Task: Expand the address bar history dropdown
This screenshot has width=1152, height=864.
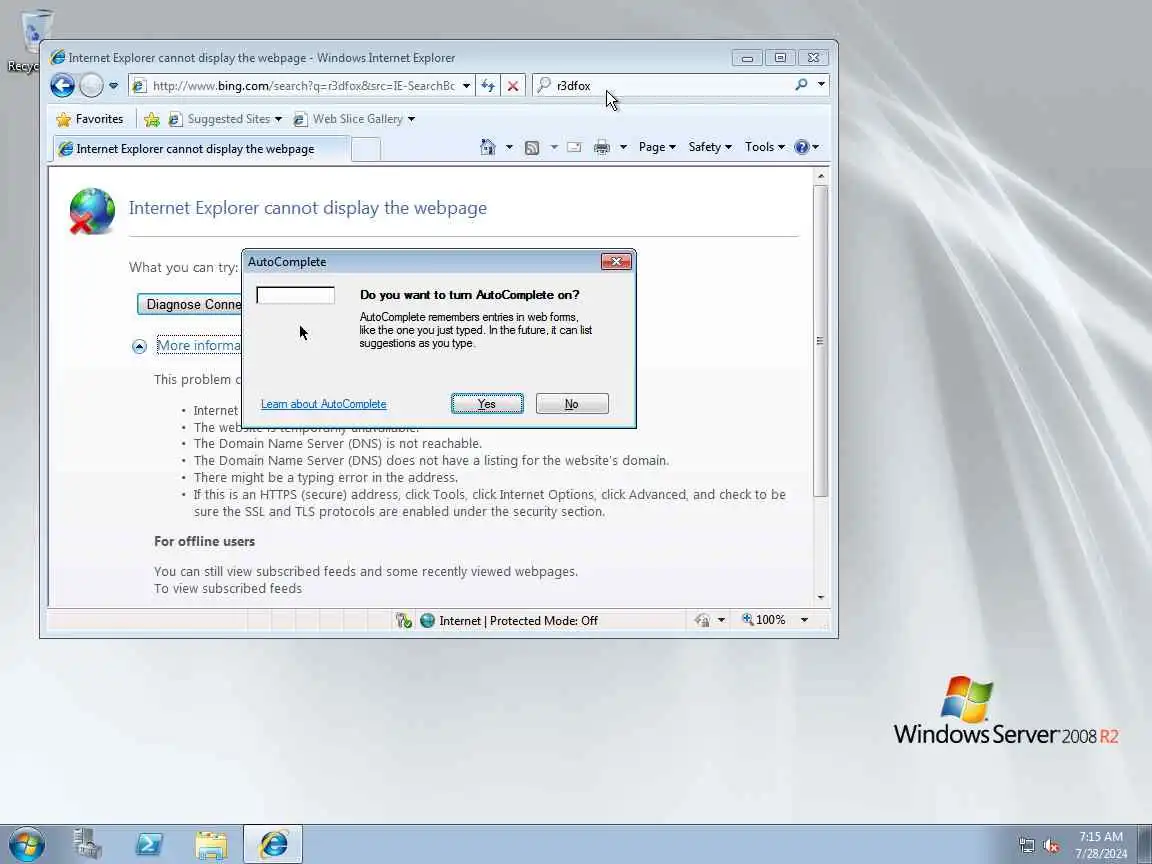Action: (467, 86)
